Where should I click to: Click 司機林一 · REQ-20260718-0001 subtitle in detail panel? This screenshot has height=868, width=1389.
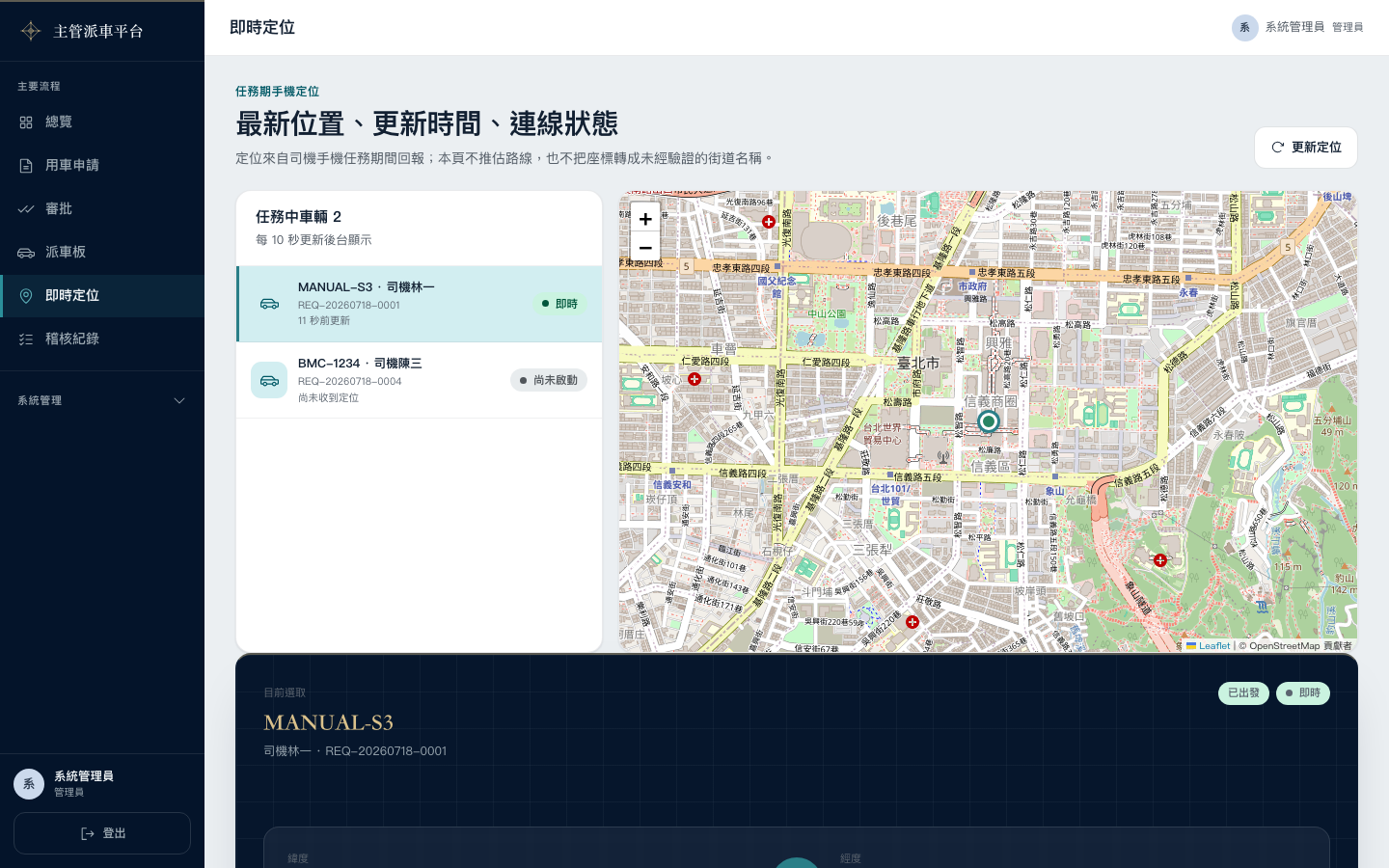click(x=355, y=751)
